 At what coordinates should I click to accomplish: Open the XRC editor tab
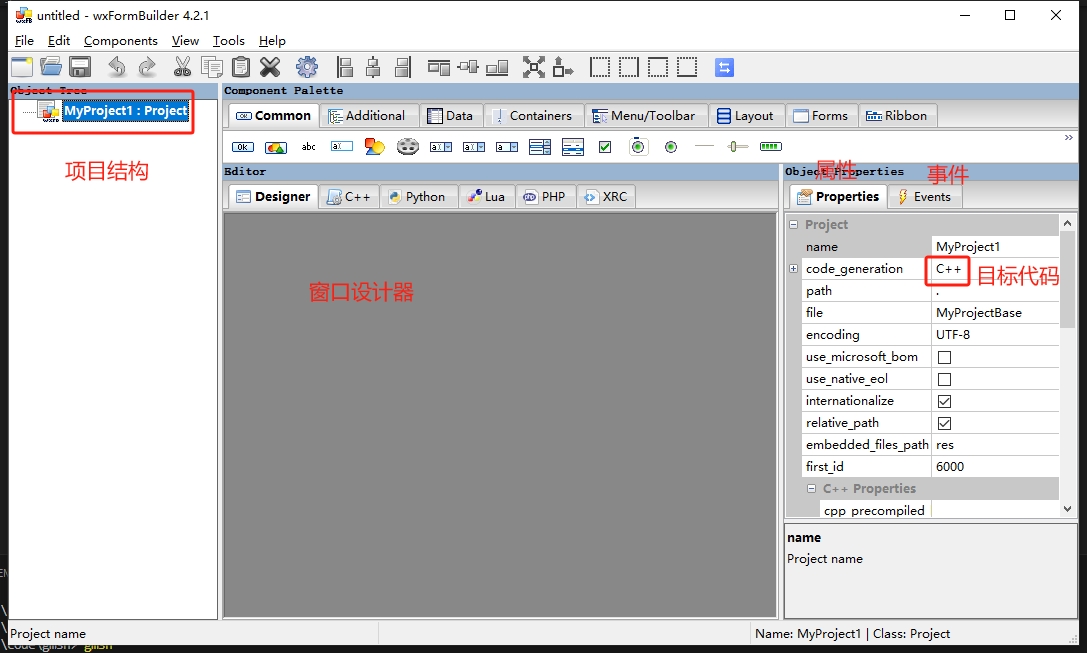pos(607,197)
